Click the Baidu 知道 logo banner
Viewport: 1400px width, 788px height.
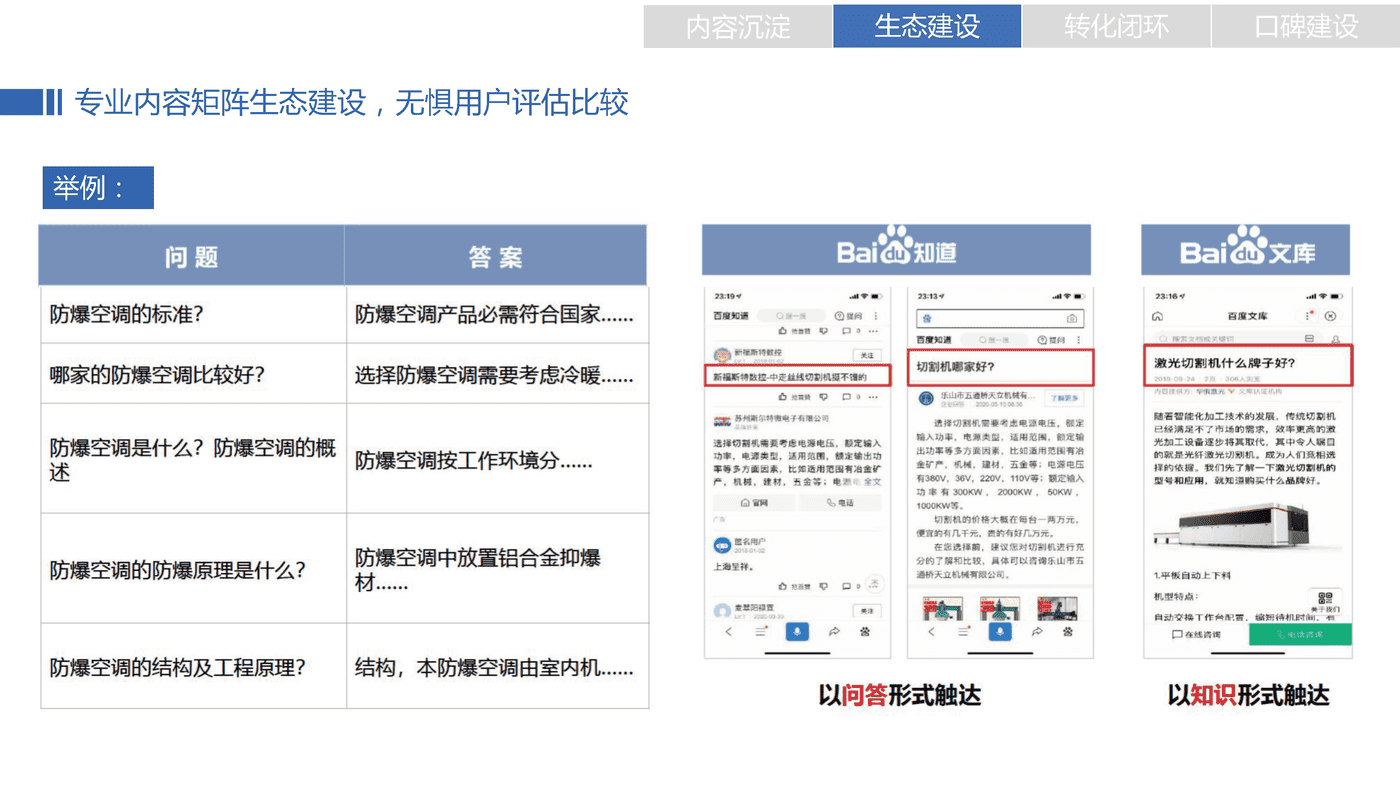pyautogui.click(x=896, y=250)
